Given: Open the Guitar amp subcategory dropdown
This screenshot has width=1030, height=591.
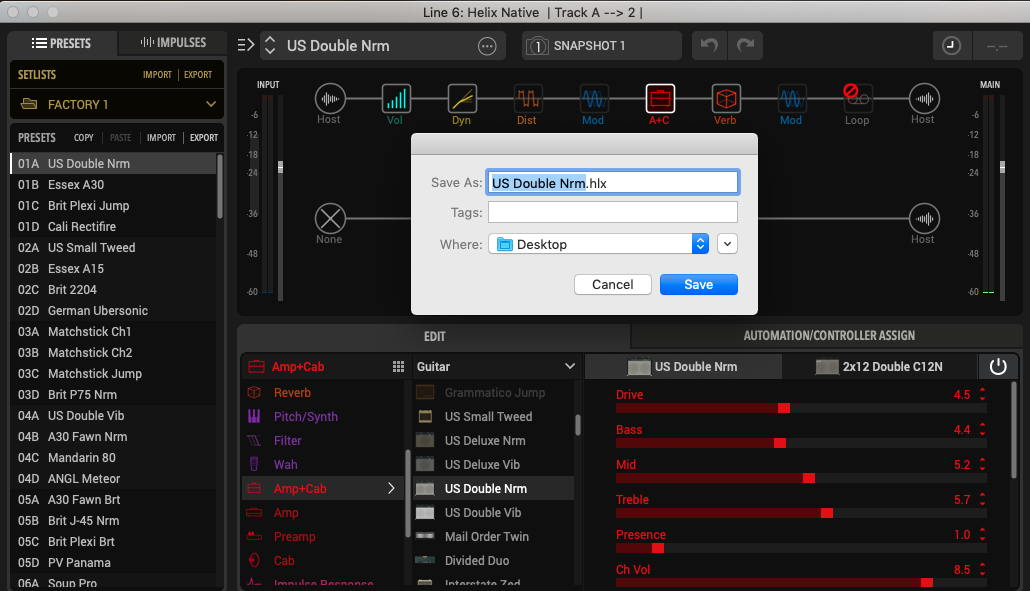Looking at the screenshot, I should [496, 366].
